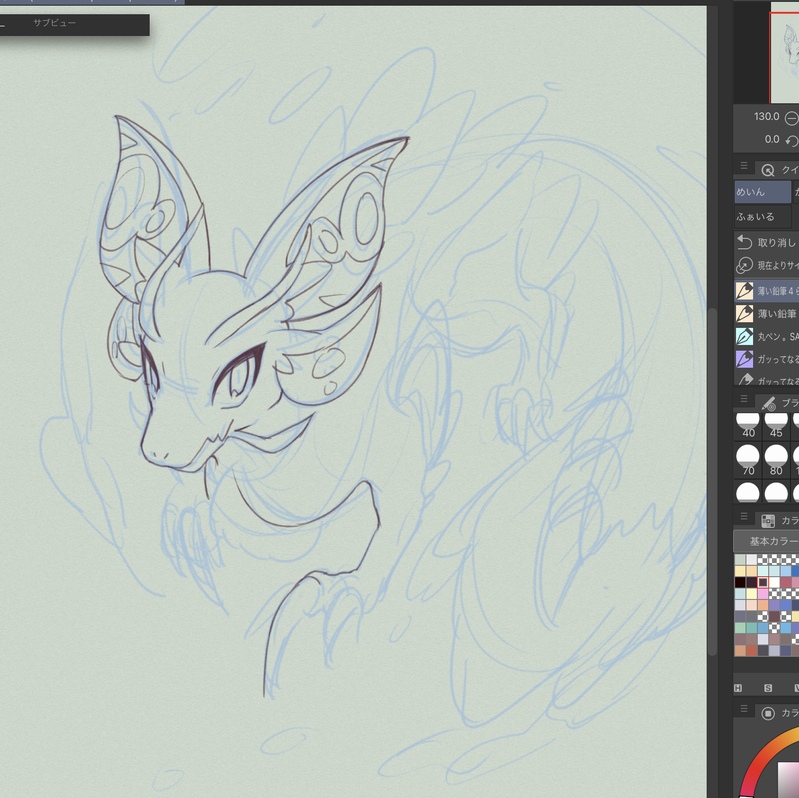Screen dimensions: 799x798
Task: Select the 丸ペン pen tool icon
Action: point(744,336)
